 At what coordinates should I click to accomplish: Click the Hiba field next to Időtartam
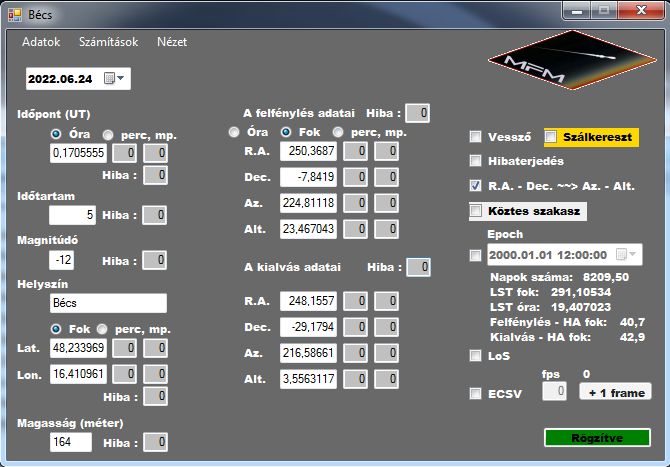coord(155,215)
